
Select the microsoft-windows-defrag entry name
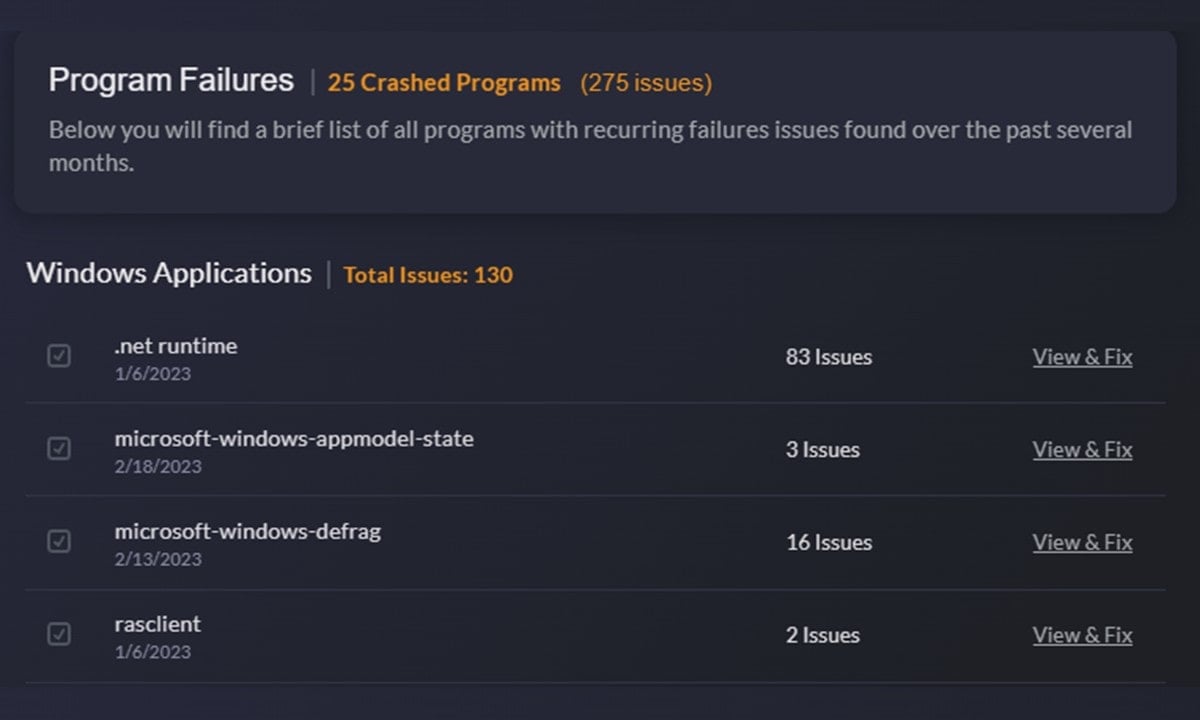(x=247, y=532)
